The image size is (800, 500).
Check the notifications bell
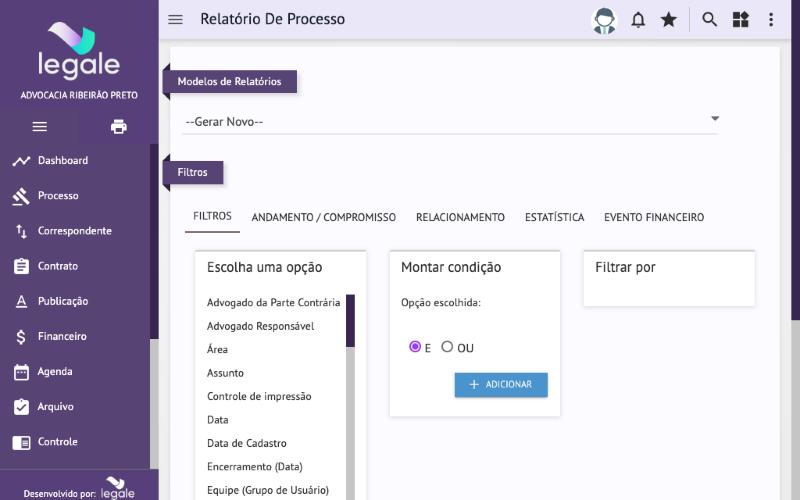638,20
